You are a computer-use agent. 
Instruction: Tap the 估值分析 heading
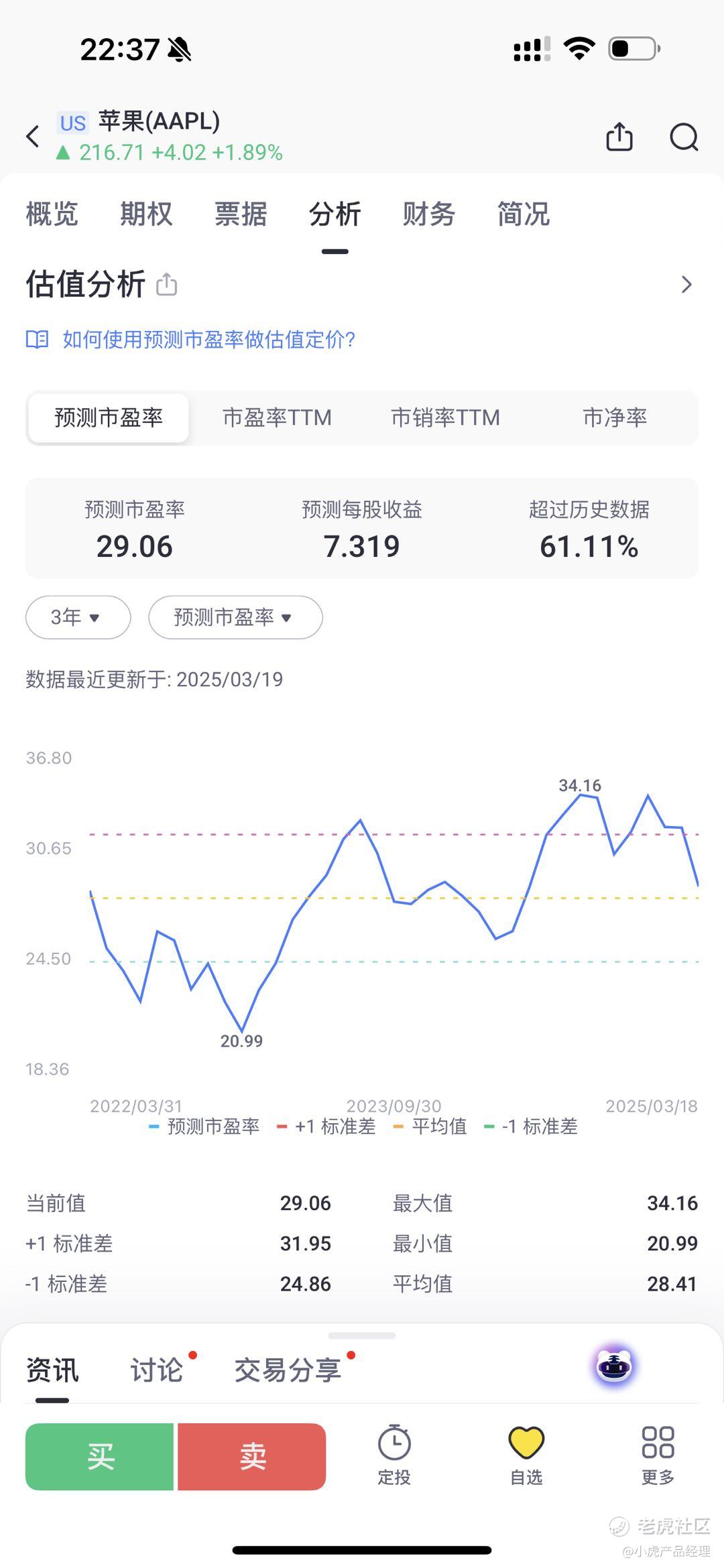pyautogui.click(x=85, y=284)
